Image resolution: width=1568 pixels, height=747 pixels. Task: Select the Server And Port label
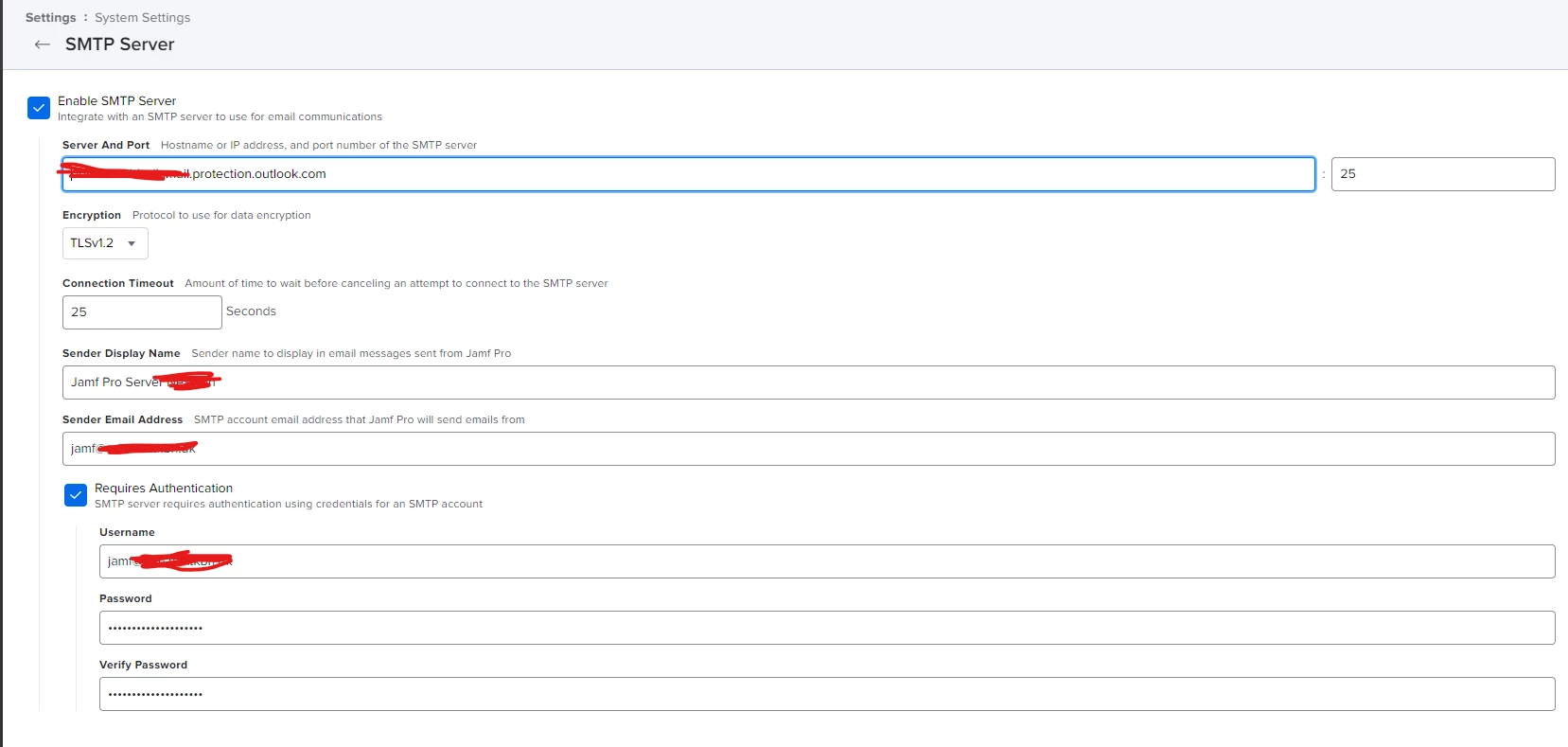click(x=106, y=145)
